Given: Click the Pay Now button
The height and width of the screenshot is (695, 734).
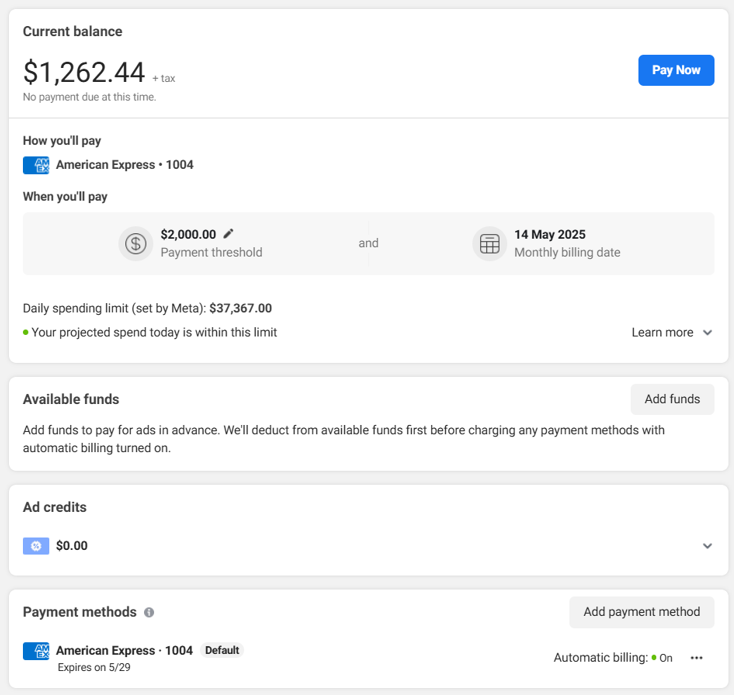Looking at the screenshot, I should pyautogui.click(x=676, y=70).
